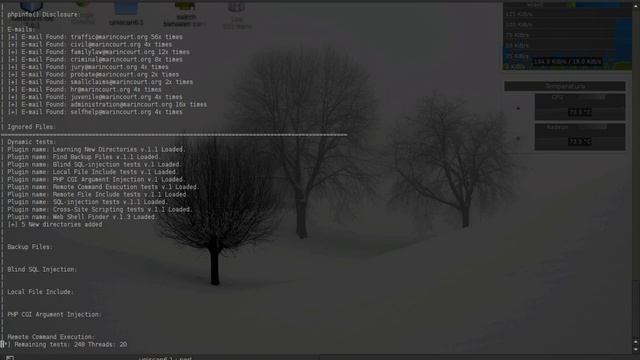
Task: Click the "Dynamic tests:" heading
Action: click(31, 142)
